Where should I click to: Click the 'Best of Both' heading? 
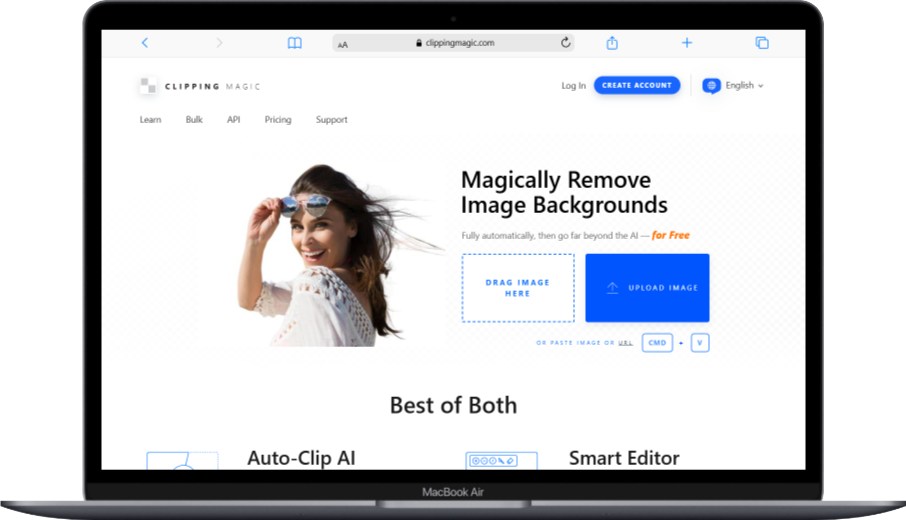454,405
